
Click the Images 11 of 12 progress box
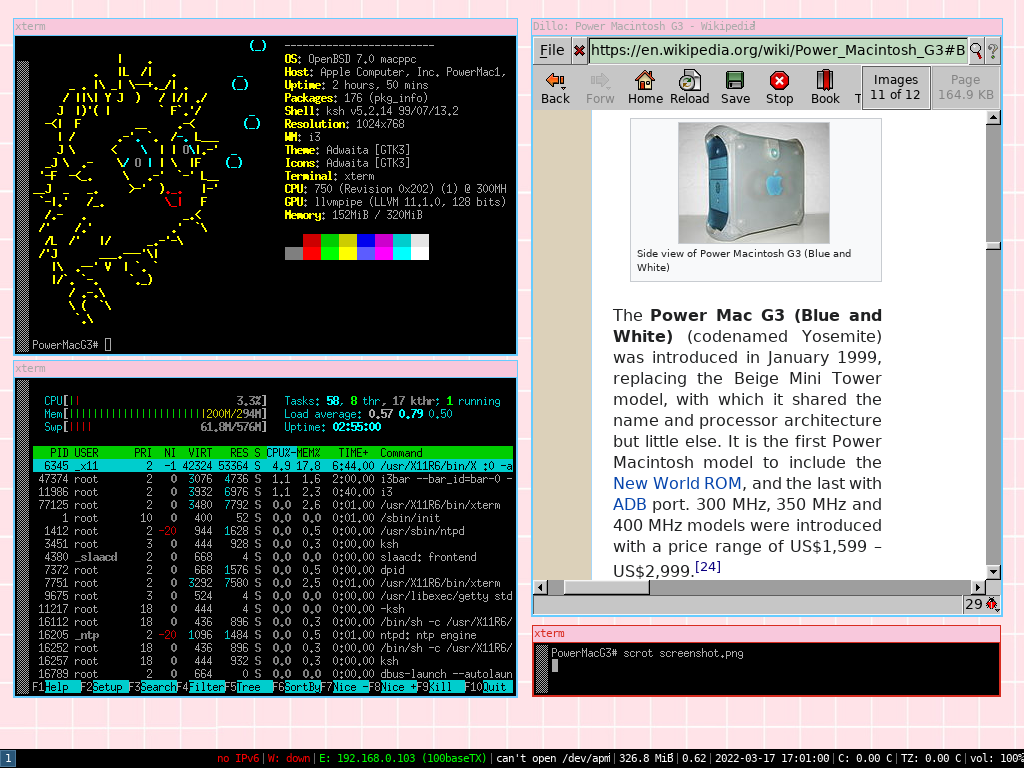(x=895, y=88)
